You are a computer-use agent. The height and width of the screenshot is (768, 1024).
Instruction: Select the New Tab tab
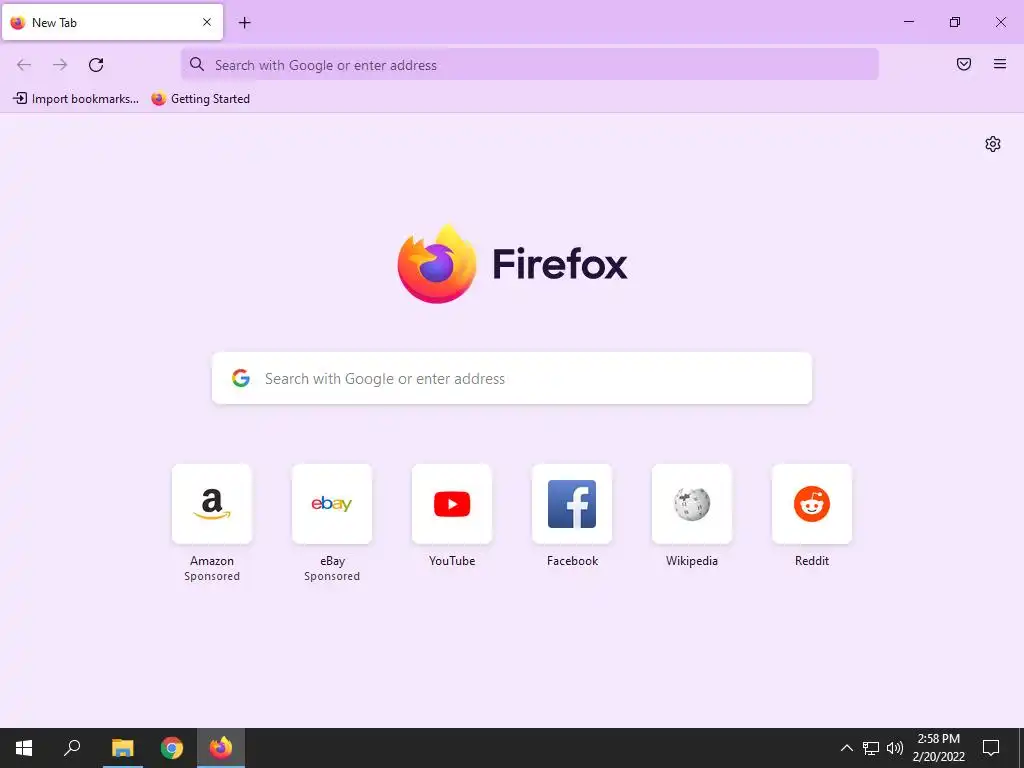[112, 22]
